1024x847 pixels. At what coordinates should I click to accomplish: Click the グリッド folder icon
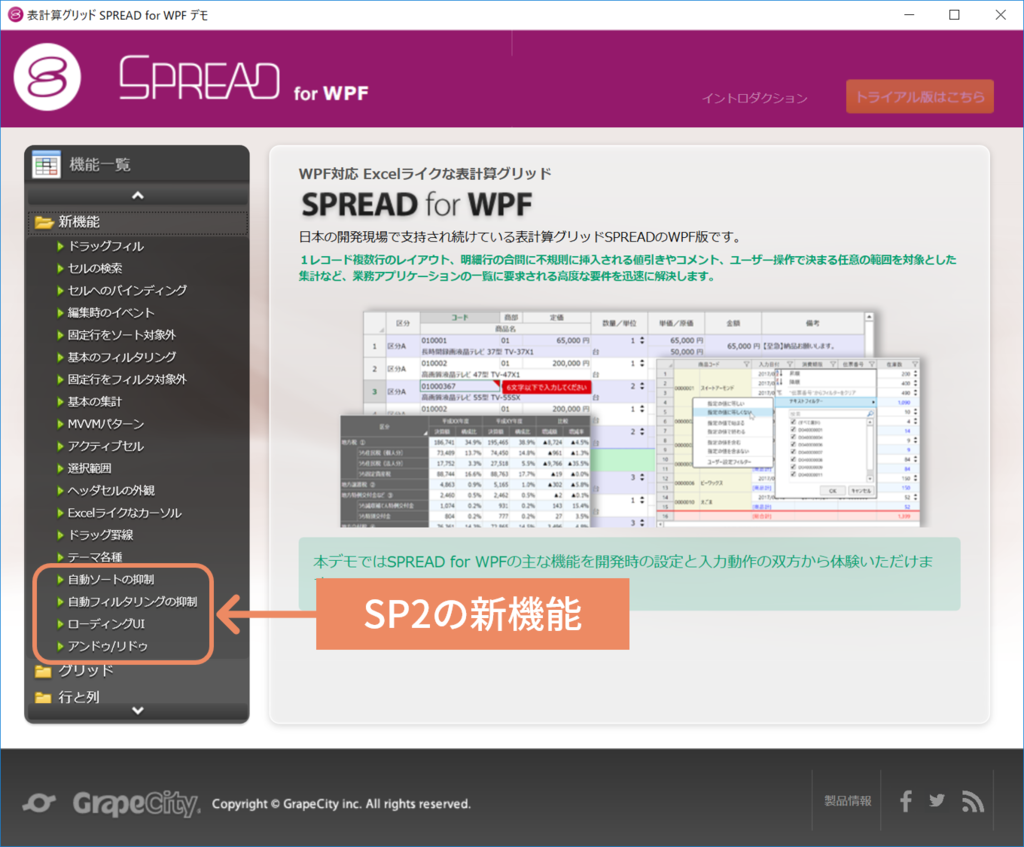click(43, 671)
